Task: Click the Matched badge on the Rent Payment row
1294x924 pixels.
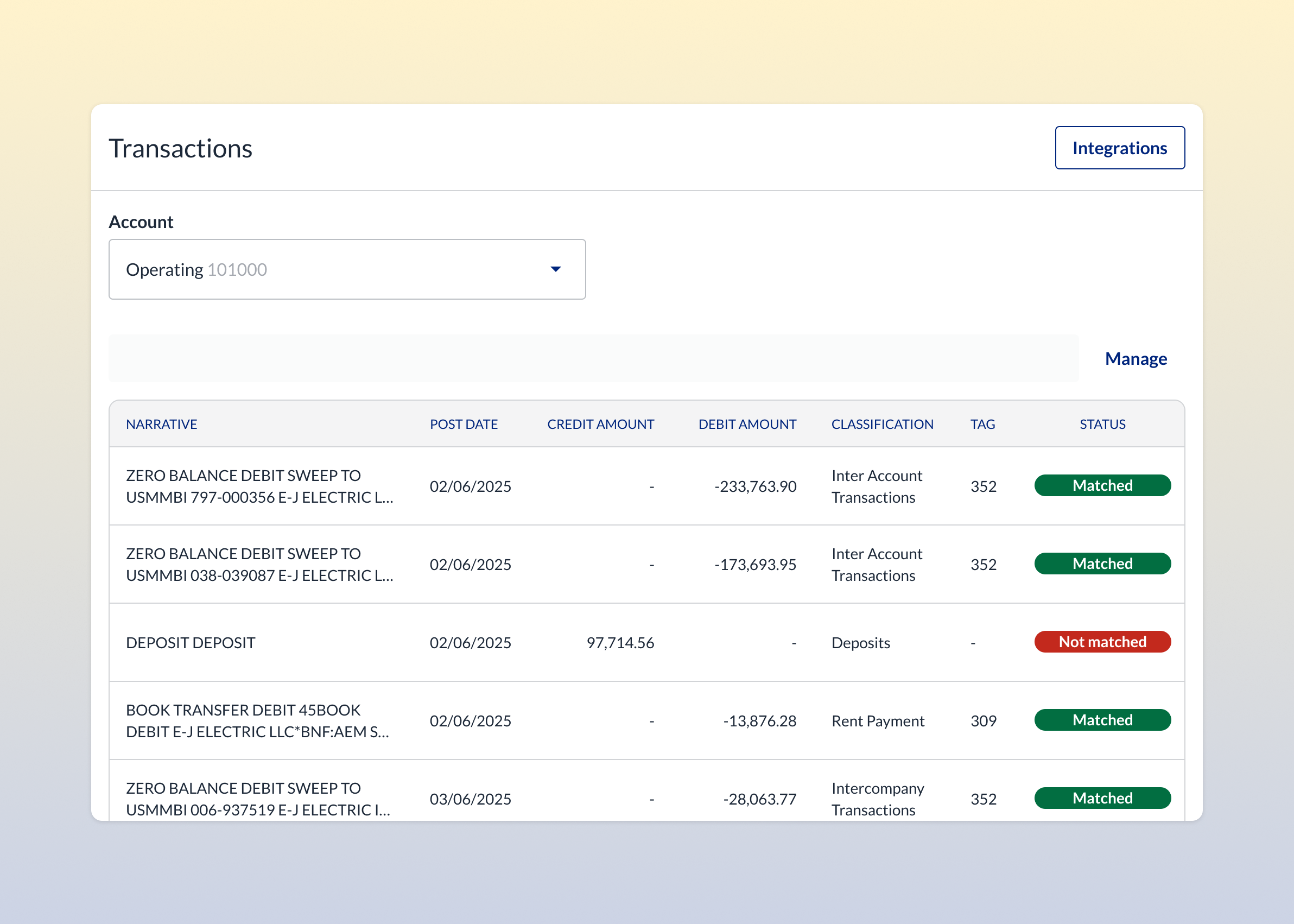Action: [x=1102, y=720]
